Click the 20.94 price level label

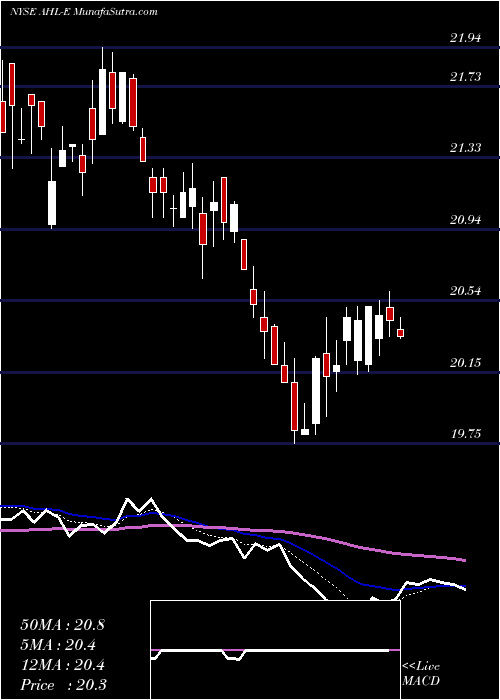(466, 220)
